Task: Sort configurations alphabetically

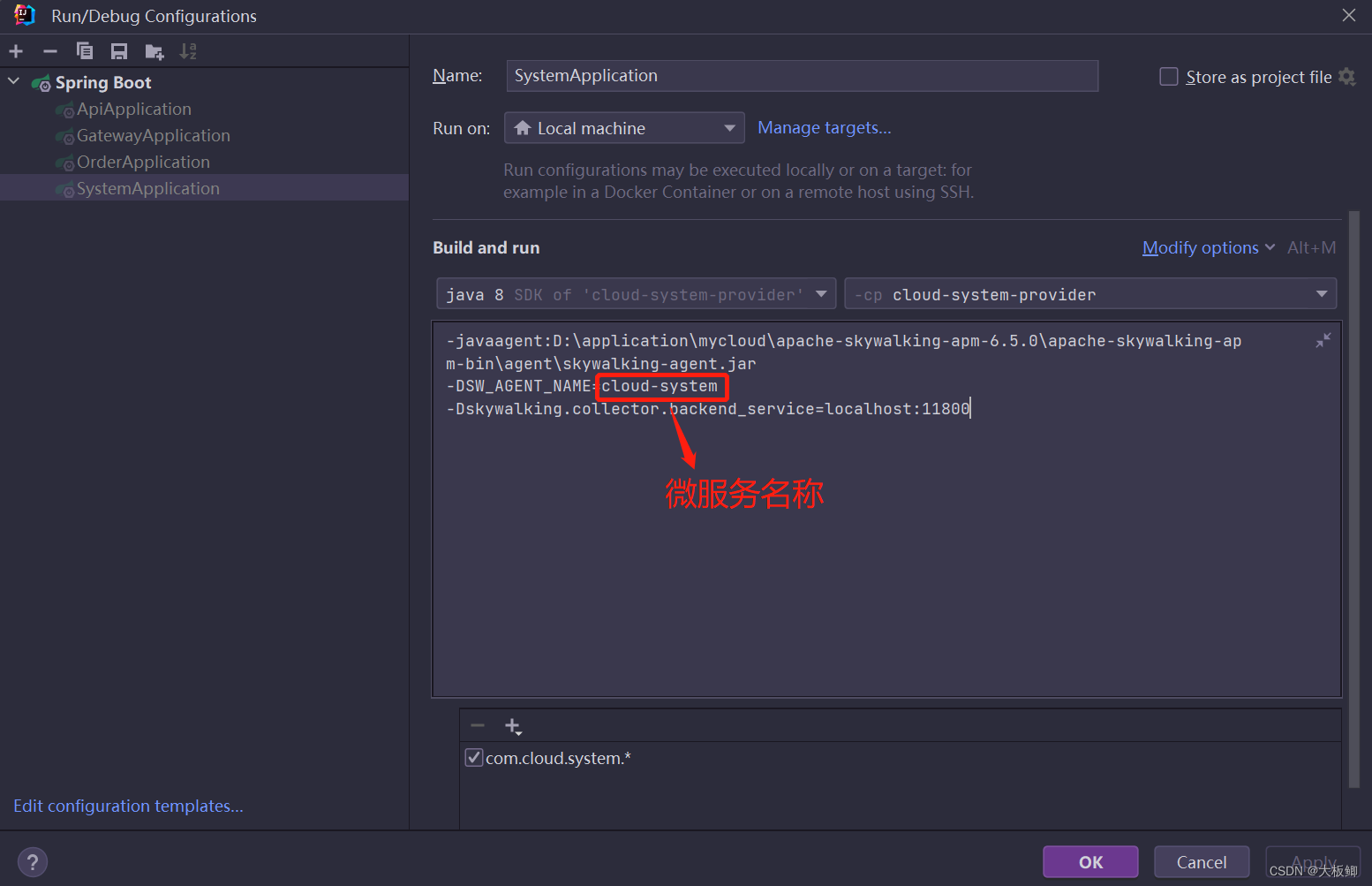Action: coord(188,50)
